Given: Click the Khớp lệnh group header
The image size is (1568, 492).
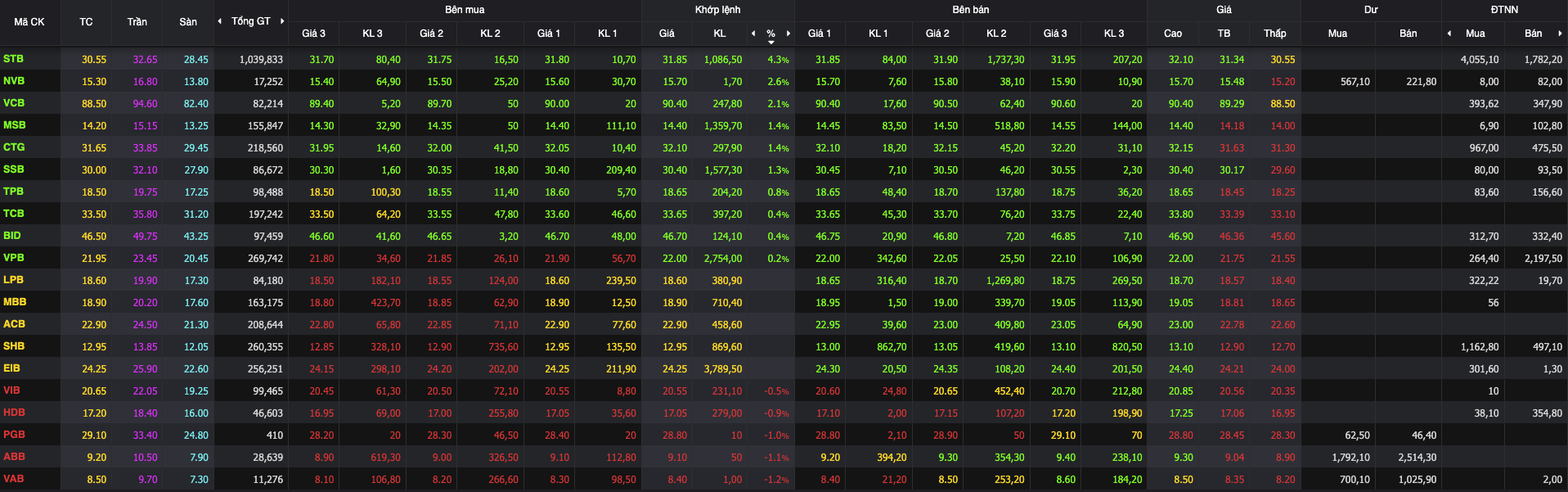Looking at the screenshot, I should coord(717,10).
